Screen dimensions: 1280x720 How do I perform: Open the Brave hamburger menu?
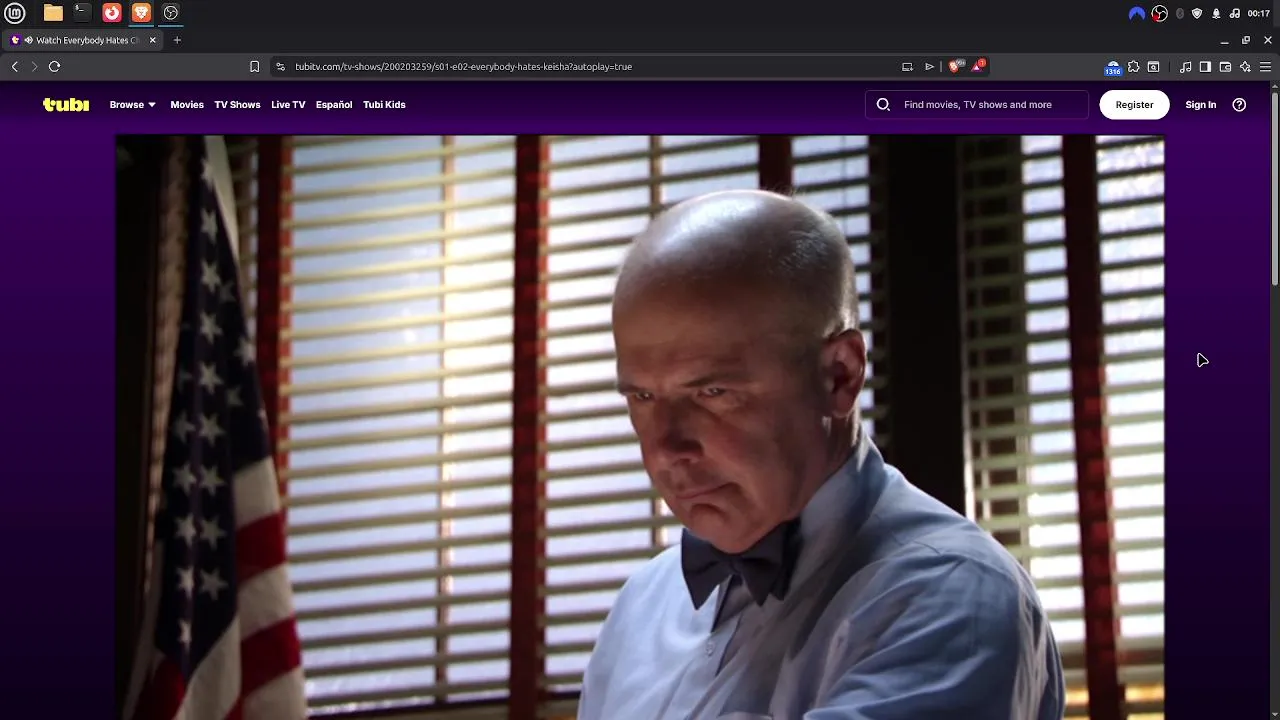point(1265,66)
